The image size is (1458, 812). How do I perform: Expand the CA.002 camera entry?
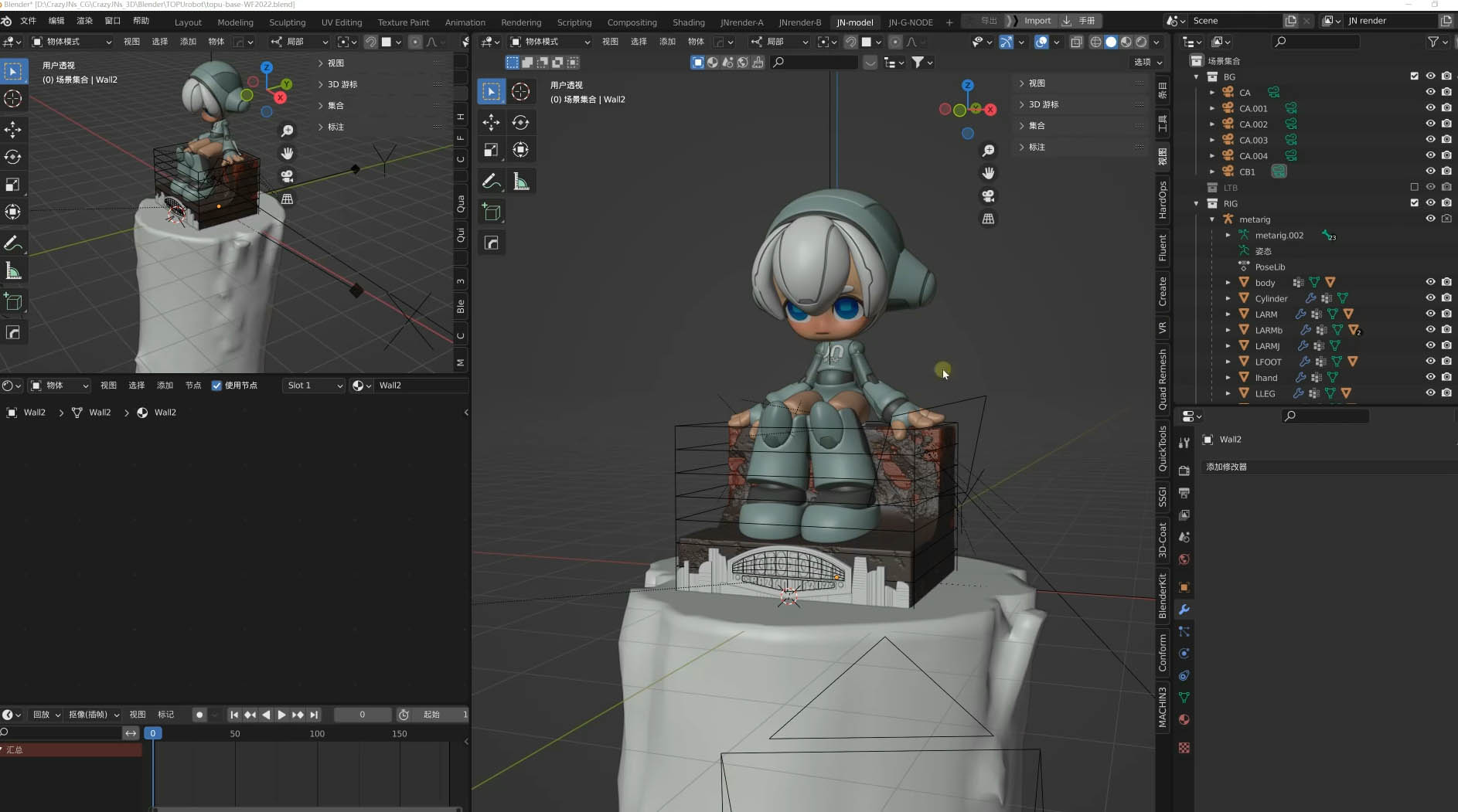[x=1212, y=124]
